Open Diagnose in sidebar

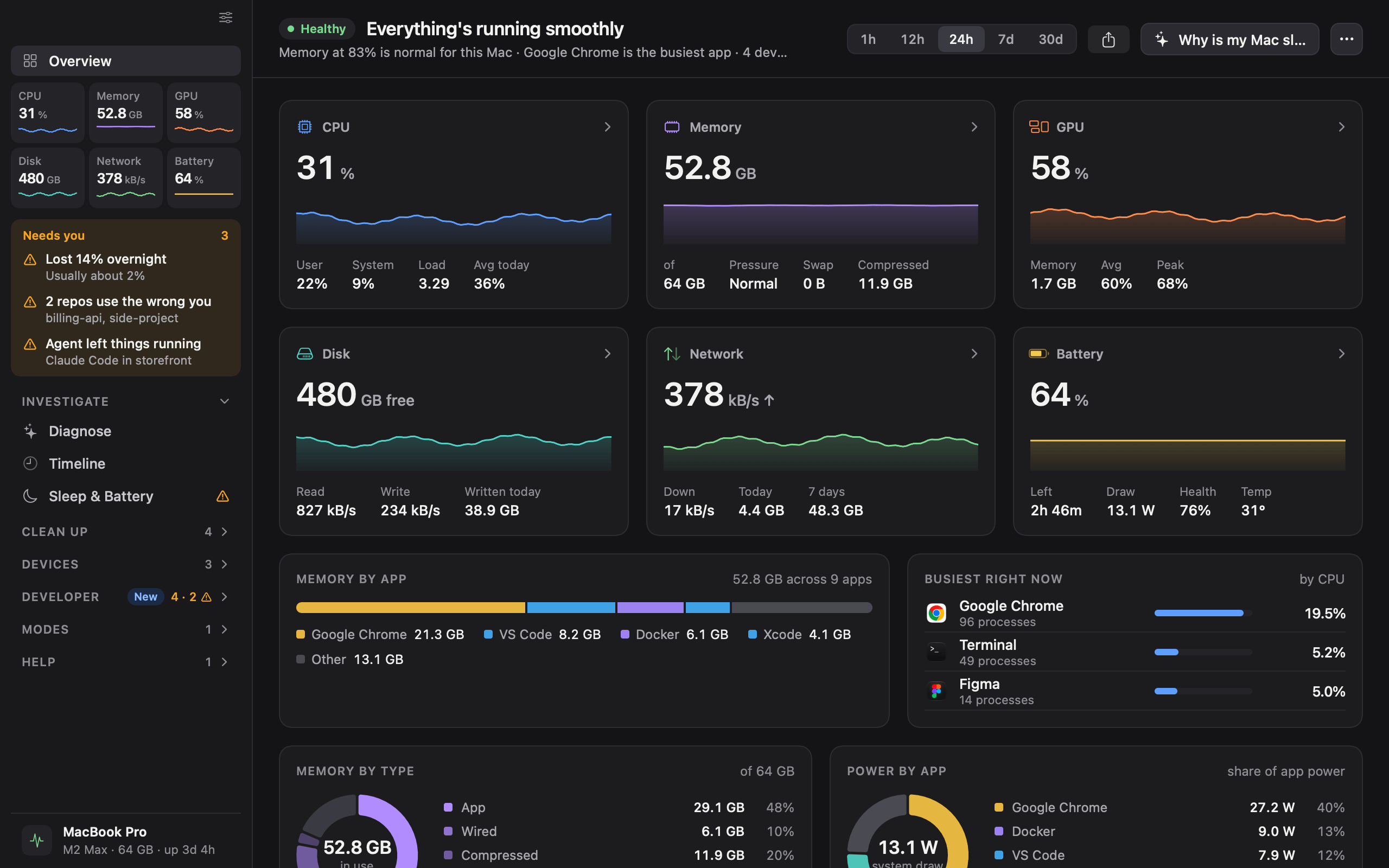pos(126,431)
